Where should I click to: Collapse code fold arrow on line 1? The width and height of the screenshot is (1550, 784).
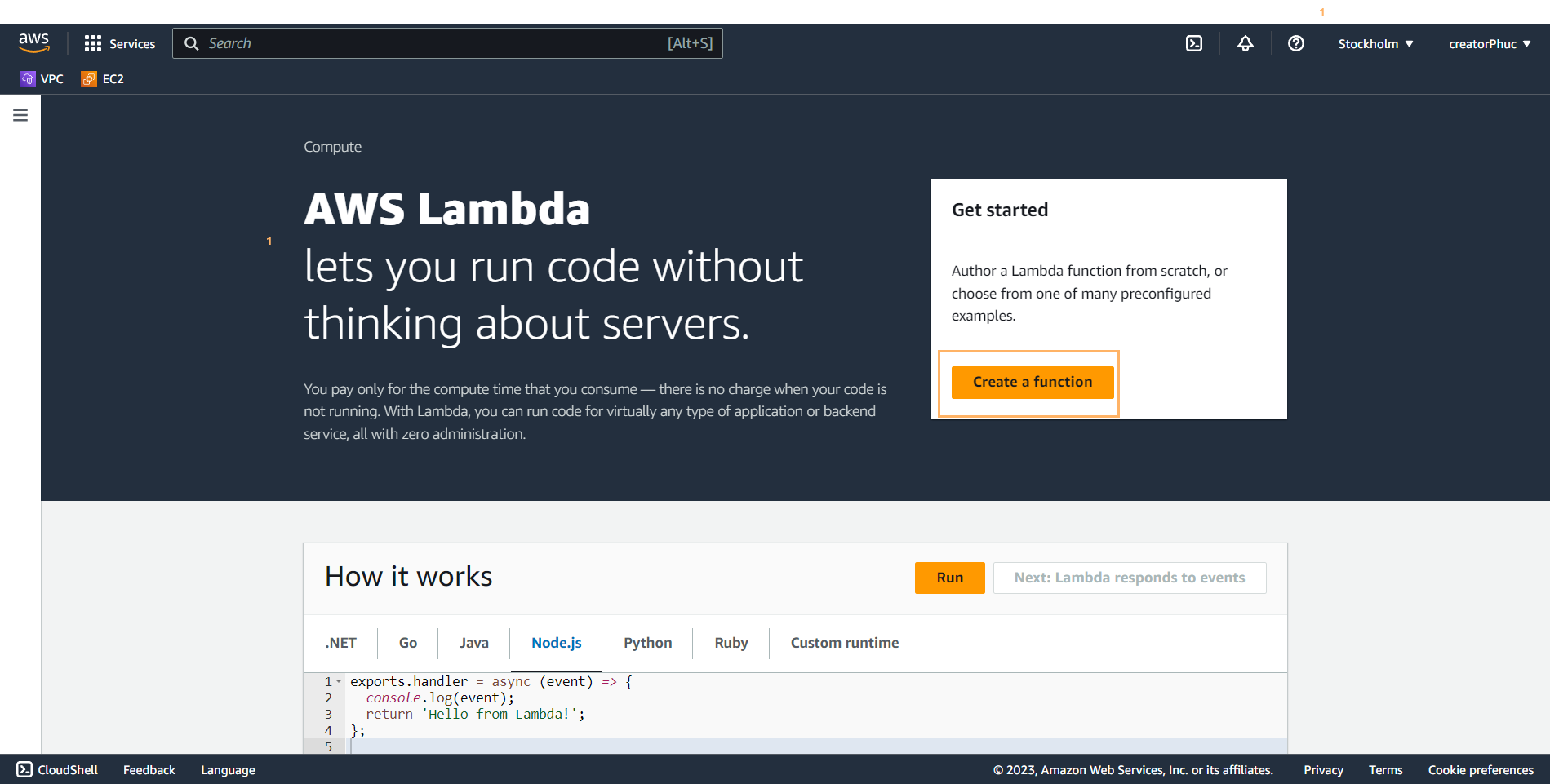[339, 681]
